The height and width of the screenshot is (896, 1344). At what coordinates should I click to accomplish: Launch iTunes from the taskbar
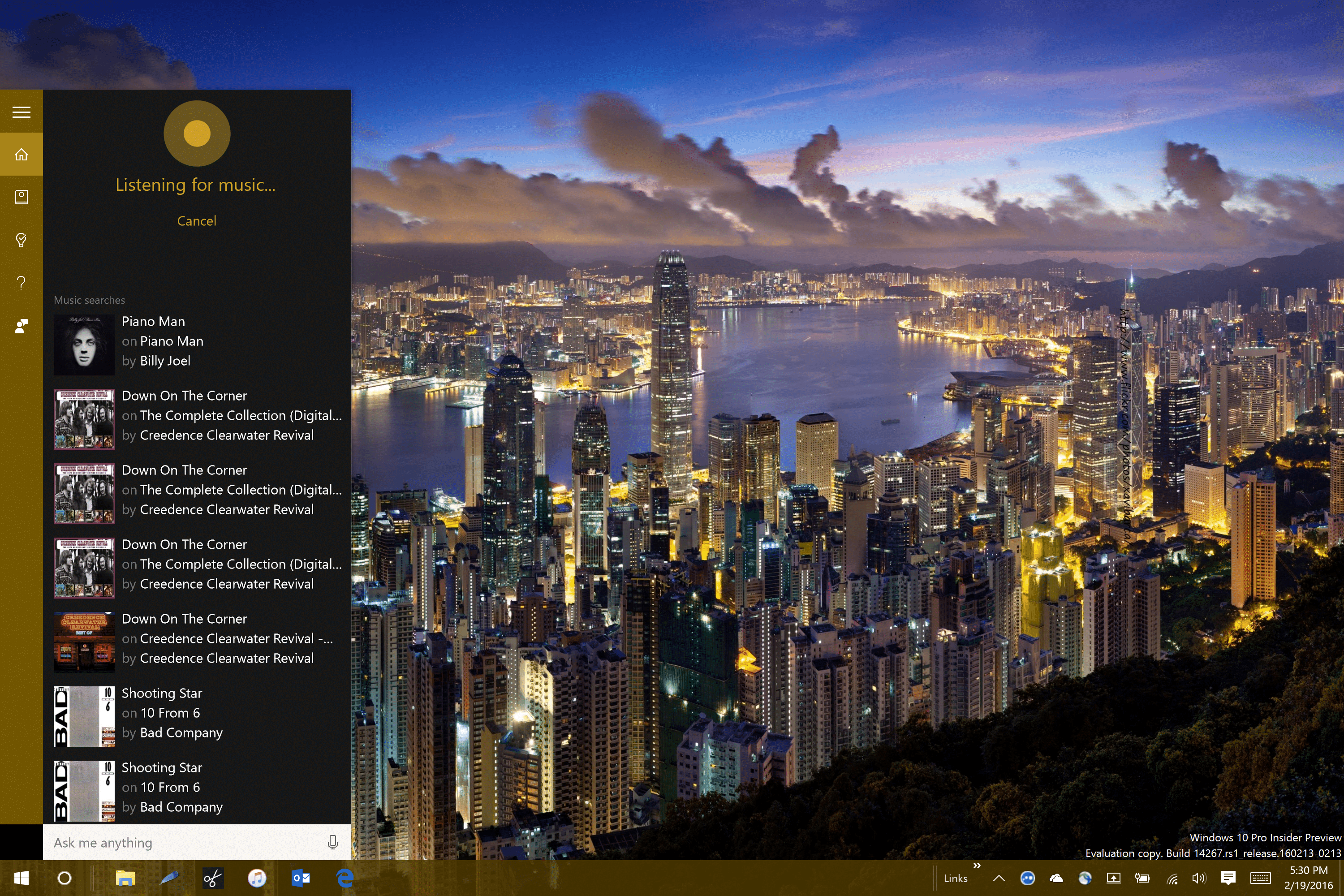(257, 878)
